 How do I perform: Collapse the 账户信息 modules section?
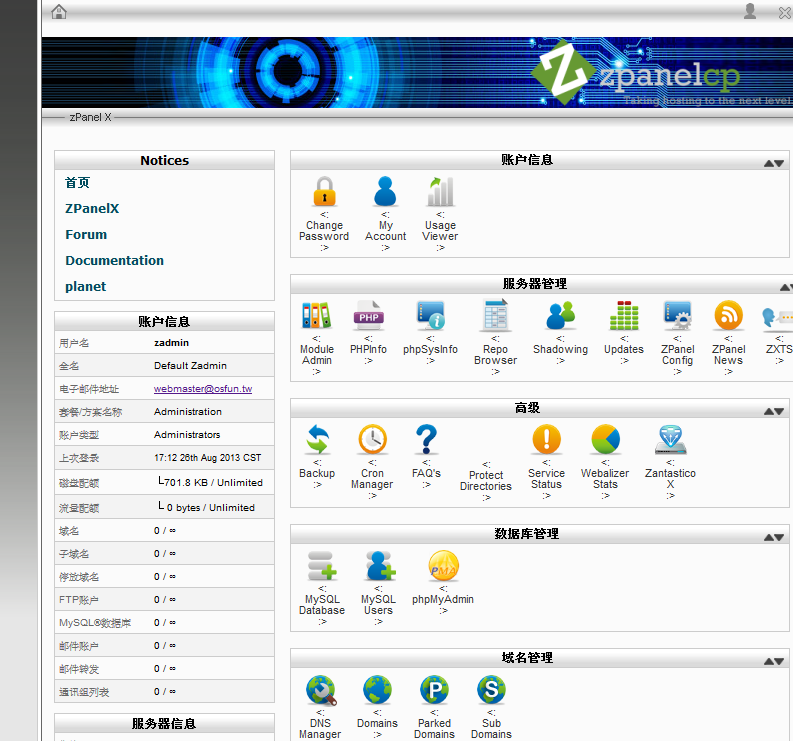774,163
